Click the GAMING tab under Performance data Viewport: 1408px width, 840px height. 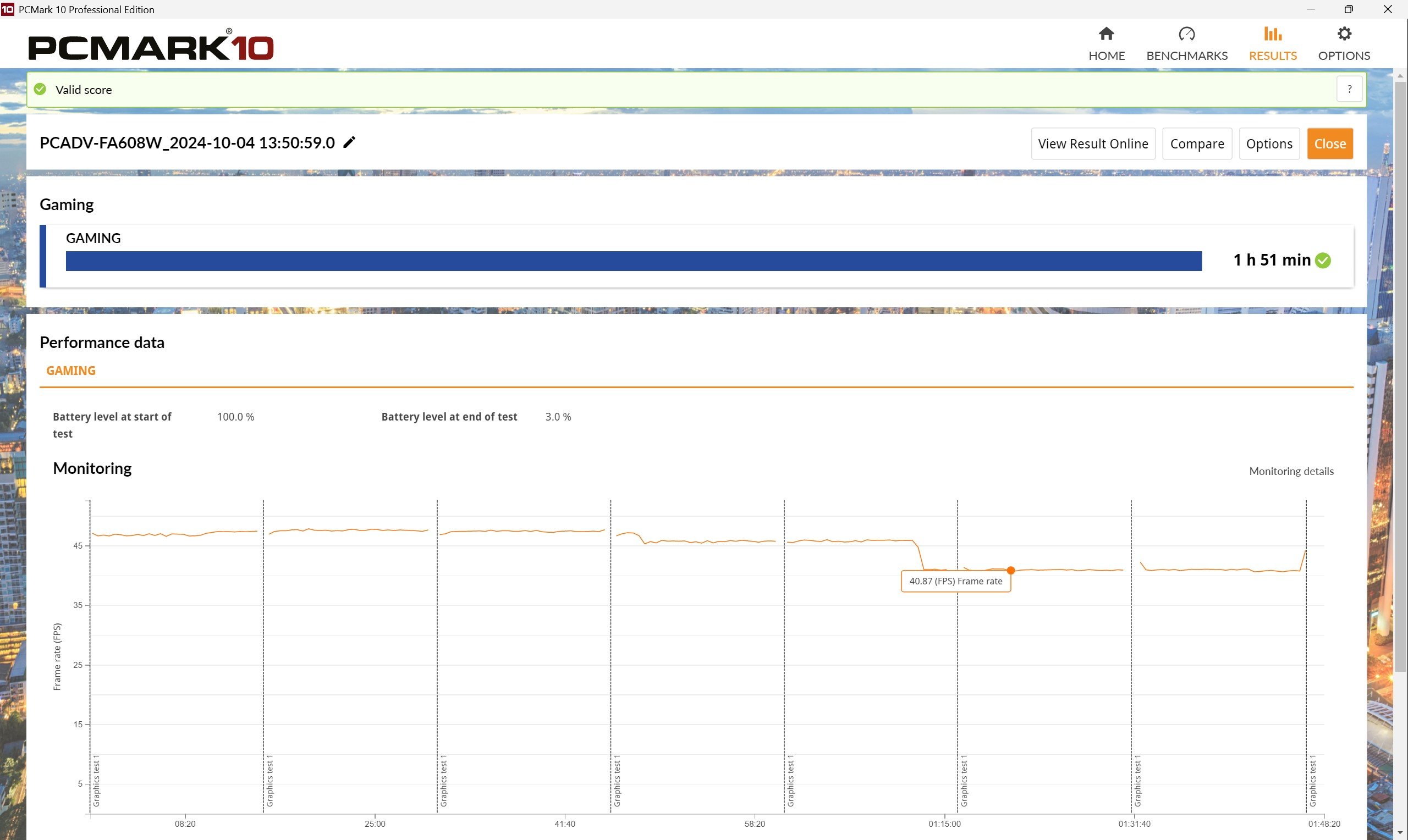click(71, 371)
